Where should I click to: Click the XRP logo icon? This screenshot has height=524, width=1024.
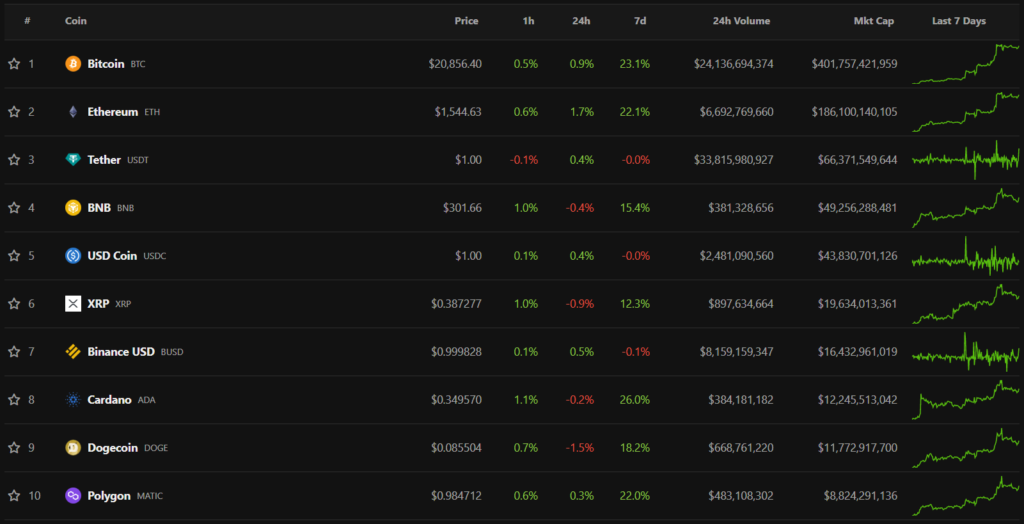pos(73,304)
